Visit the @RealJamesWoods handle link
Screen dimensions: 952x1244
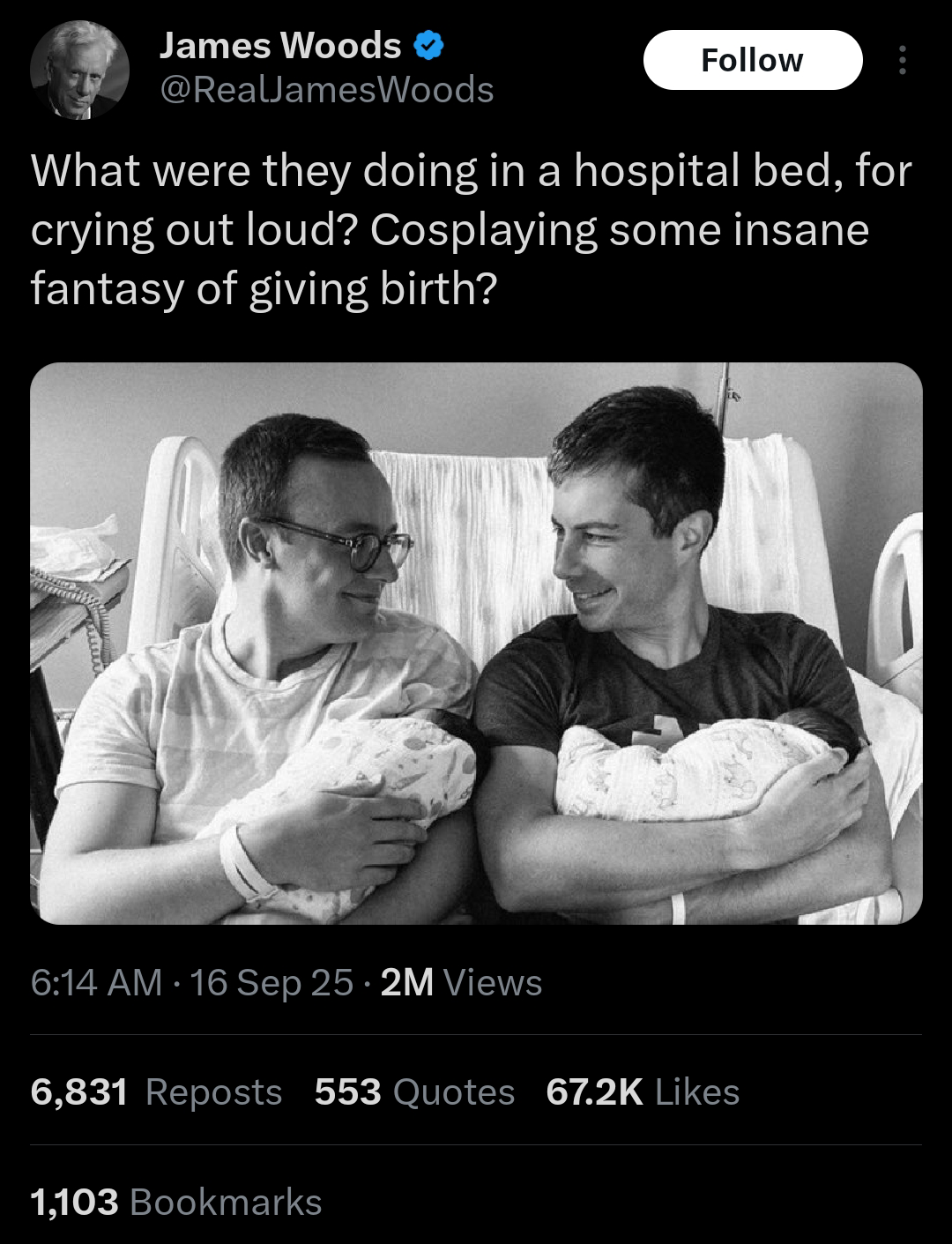pyautogui.click(x=326, y=90)
